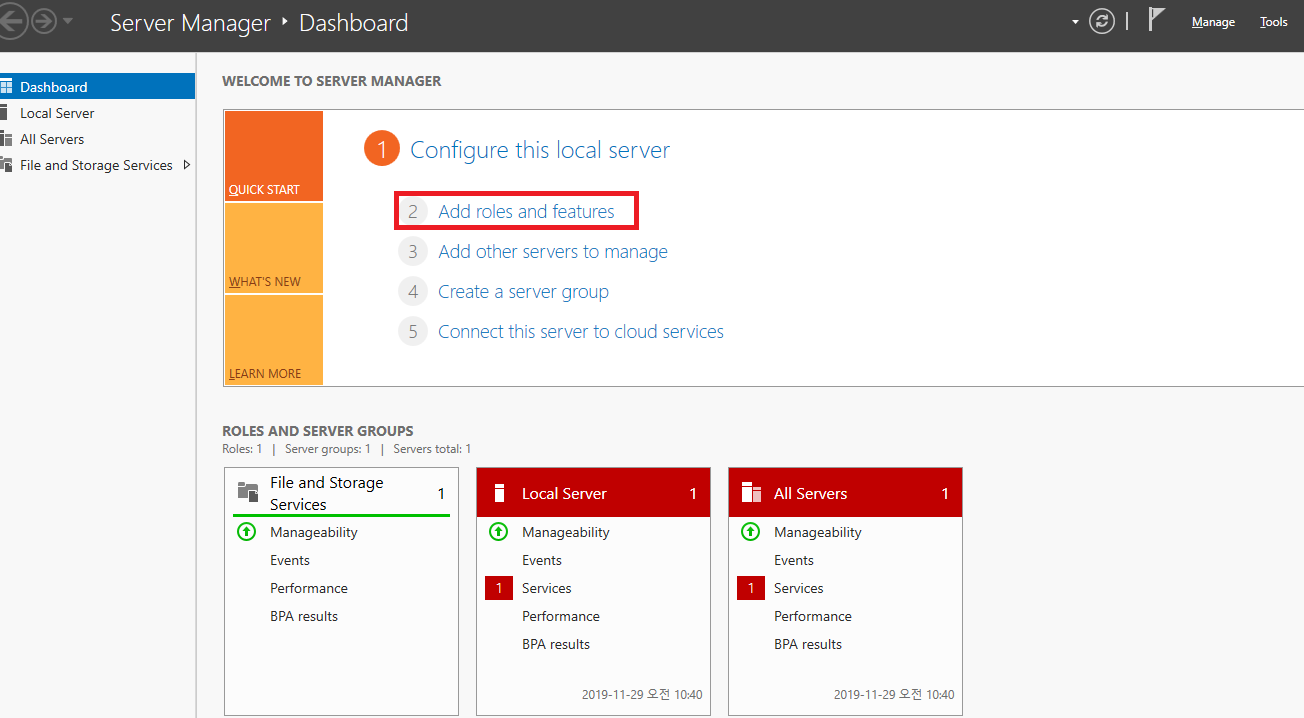Open Events in File and Storage tile

290,560
